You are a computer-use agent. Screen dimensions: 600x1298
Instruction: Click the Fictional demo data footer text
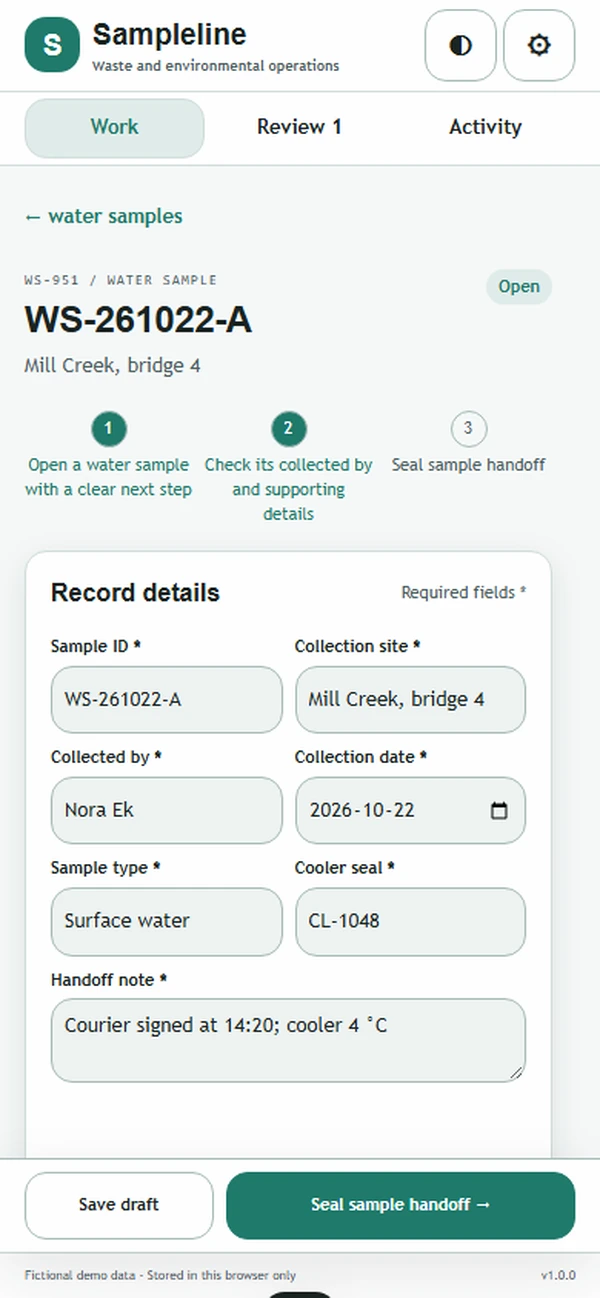(x=160, y=1275)
